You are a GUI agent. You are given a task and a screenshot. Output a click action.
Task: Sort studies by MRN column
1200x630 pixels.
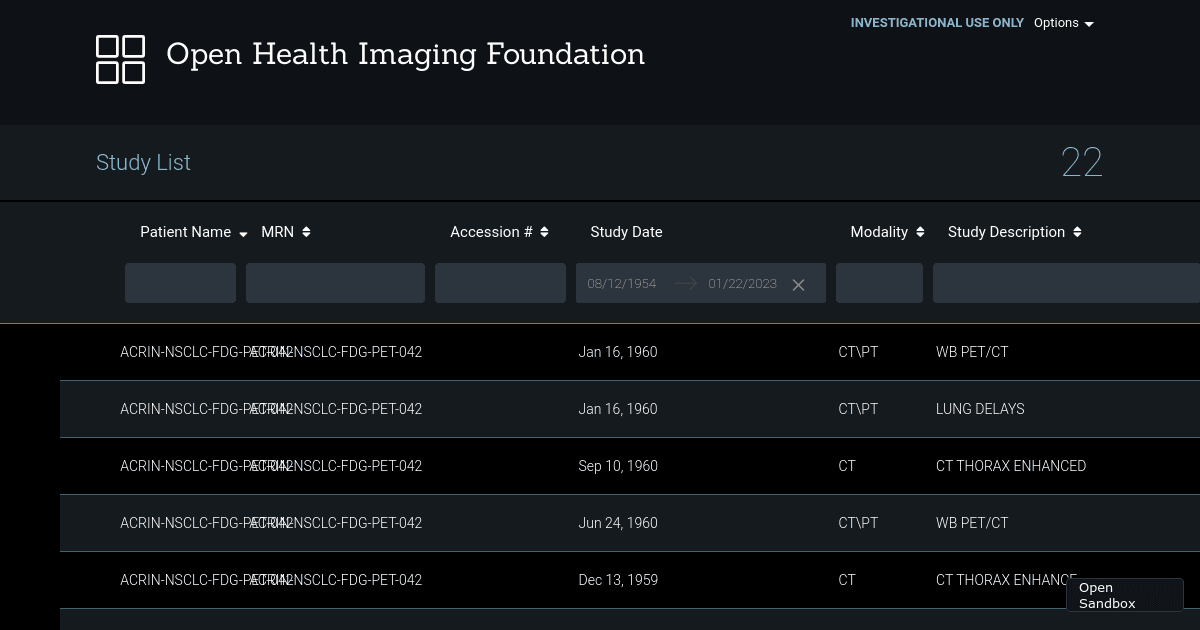(x=286, y=232)
